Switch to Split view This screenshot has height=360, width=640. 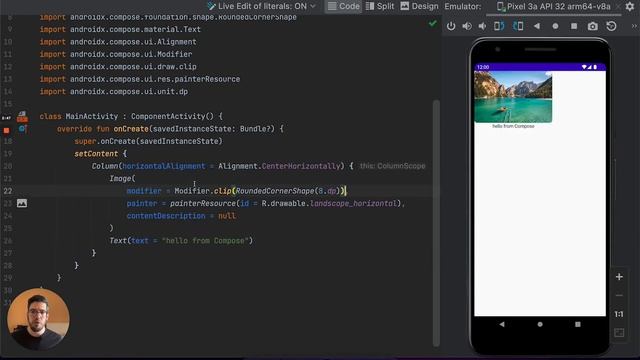(380, 6)
